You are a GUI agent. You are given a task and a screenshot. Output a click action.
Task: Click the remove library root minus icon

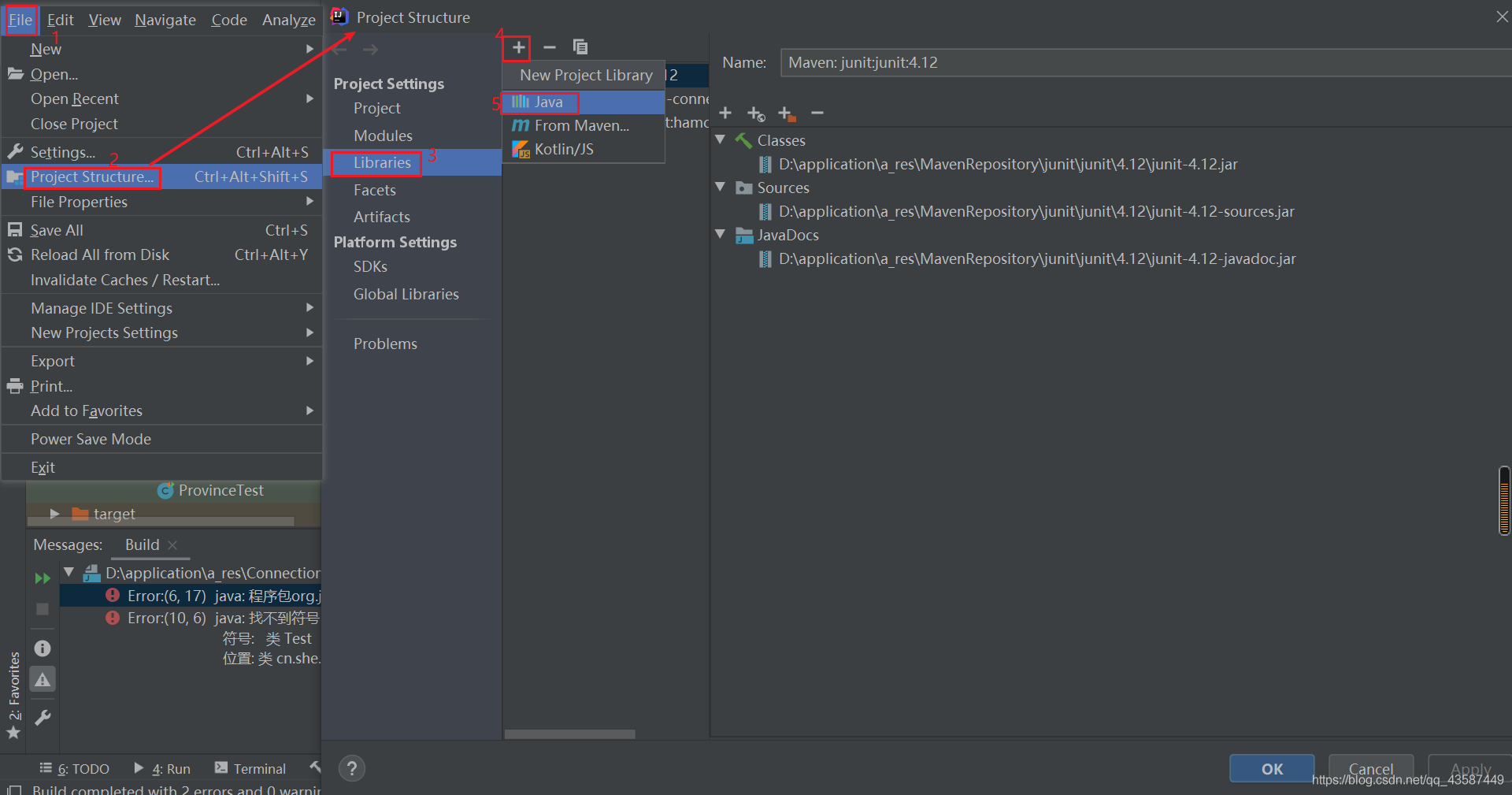(x=817, y=113)
